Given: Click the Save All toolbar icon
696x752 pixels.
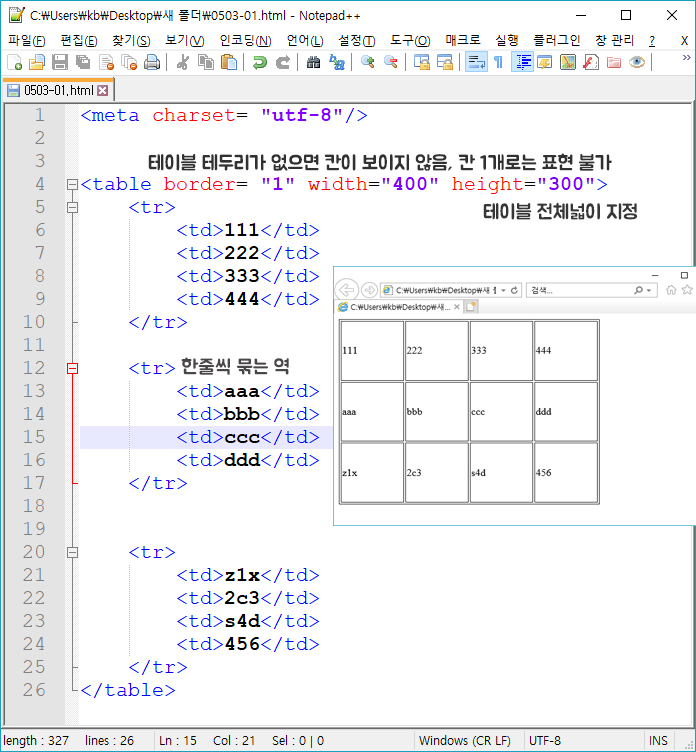Looking at the screenshot, I should coord(83,62).
